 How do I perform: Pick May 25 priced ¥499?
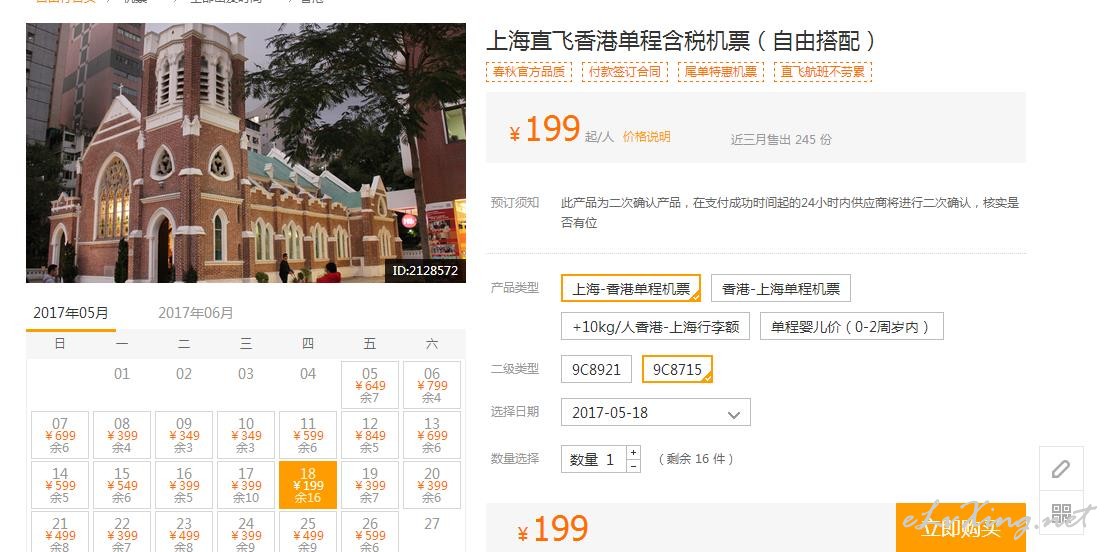pyautogui.click(x=308, y=533)
